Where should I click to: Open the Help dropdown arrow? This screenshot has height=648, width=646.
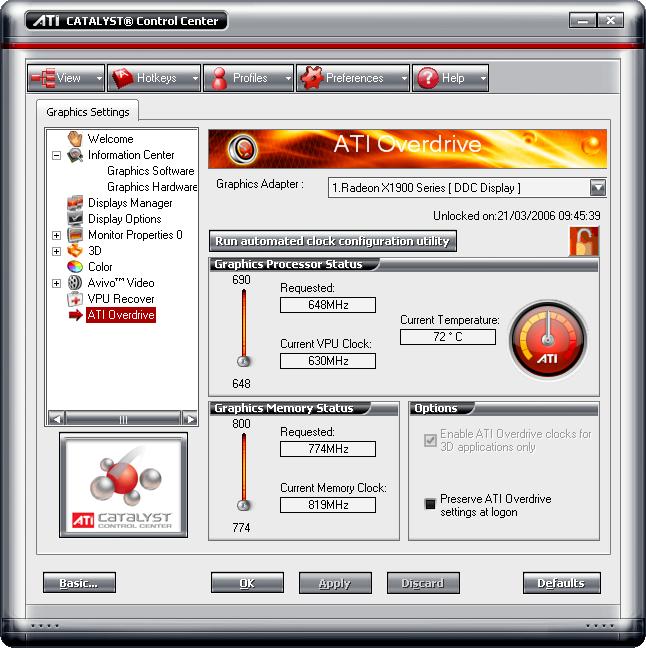click(x=483, y=78)
